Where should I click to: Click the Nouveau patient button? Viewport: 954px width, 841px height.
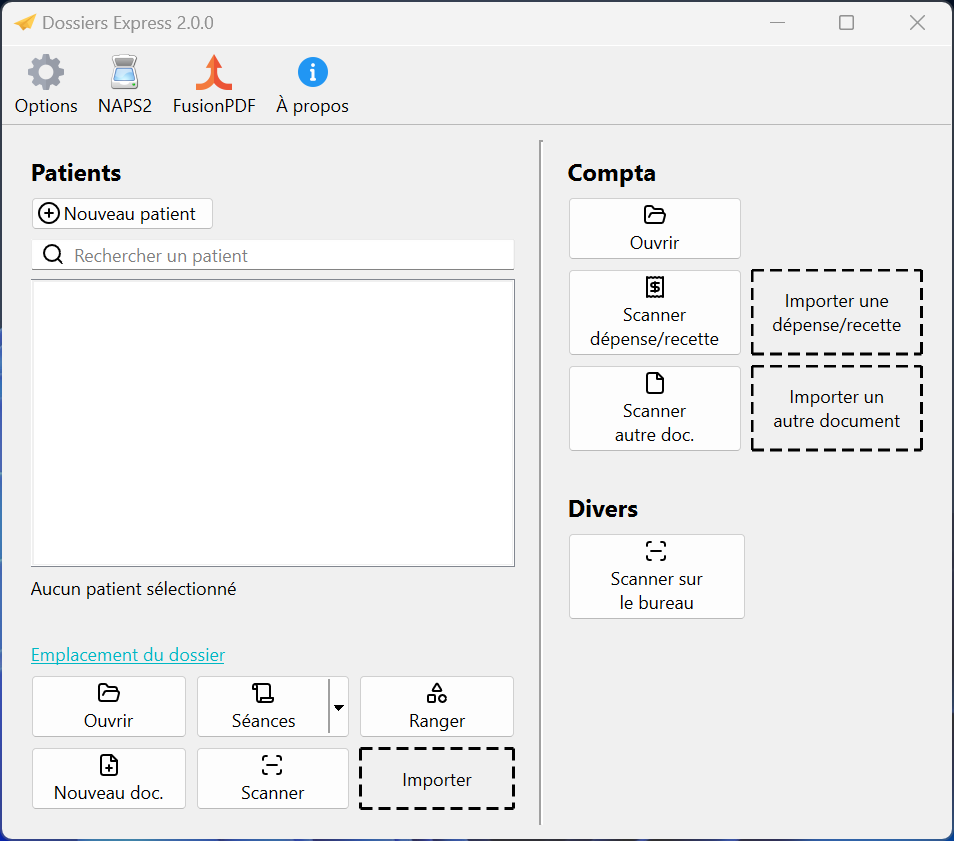tap(122, 213)
